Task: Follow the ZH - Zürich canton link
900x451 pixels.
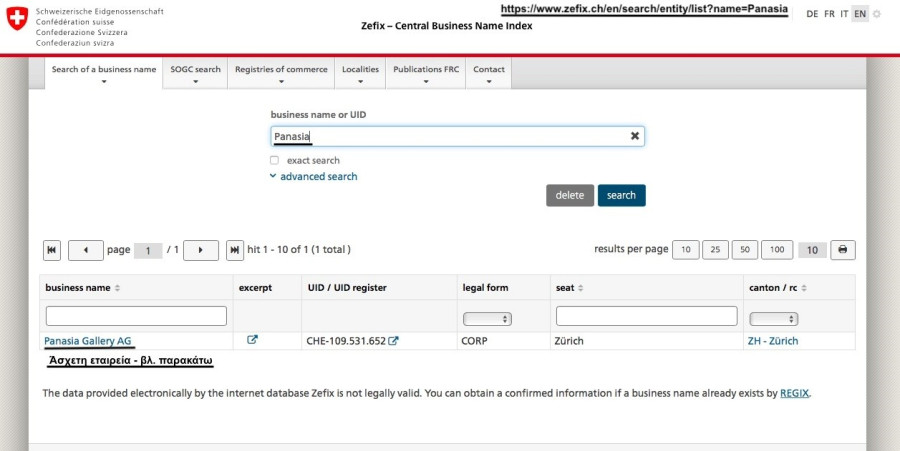Action: tap(773, 341)
